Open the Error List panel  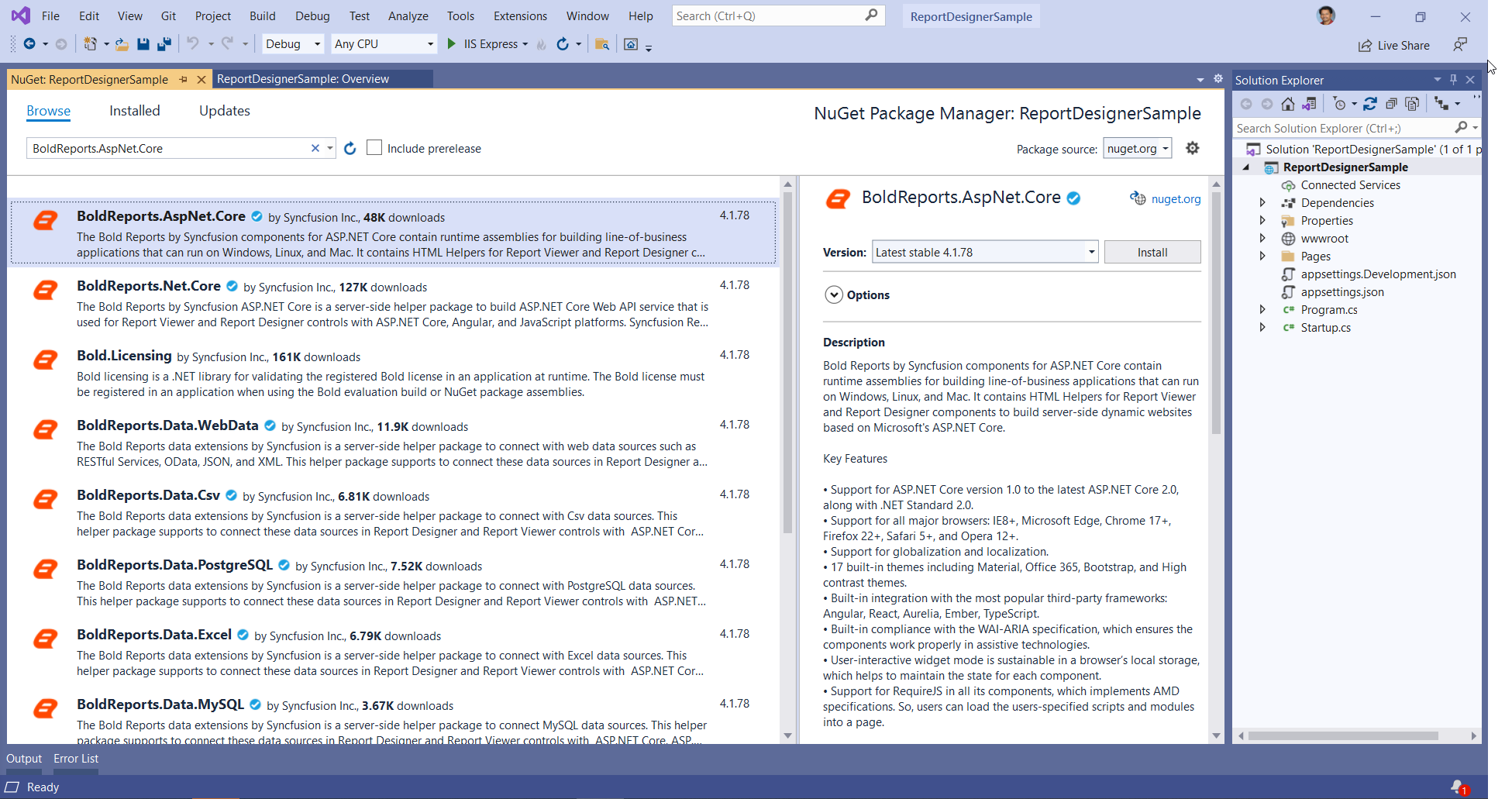click(76, 759)
